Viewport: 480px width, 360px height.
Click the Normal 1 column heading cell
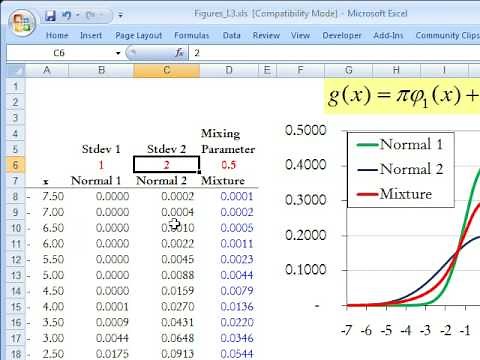[x=101, y=181]
